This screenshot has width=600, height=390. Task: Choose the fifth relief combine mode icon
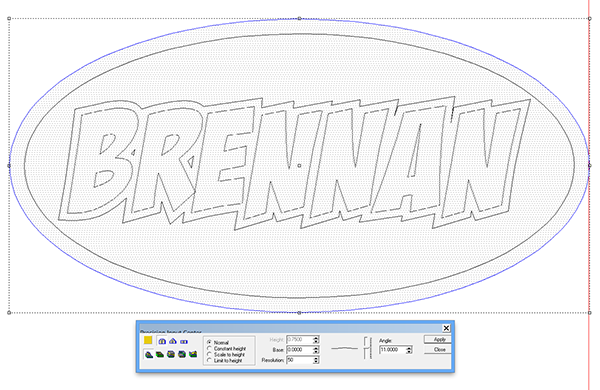pyautogui.click(x=193, y=354)
